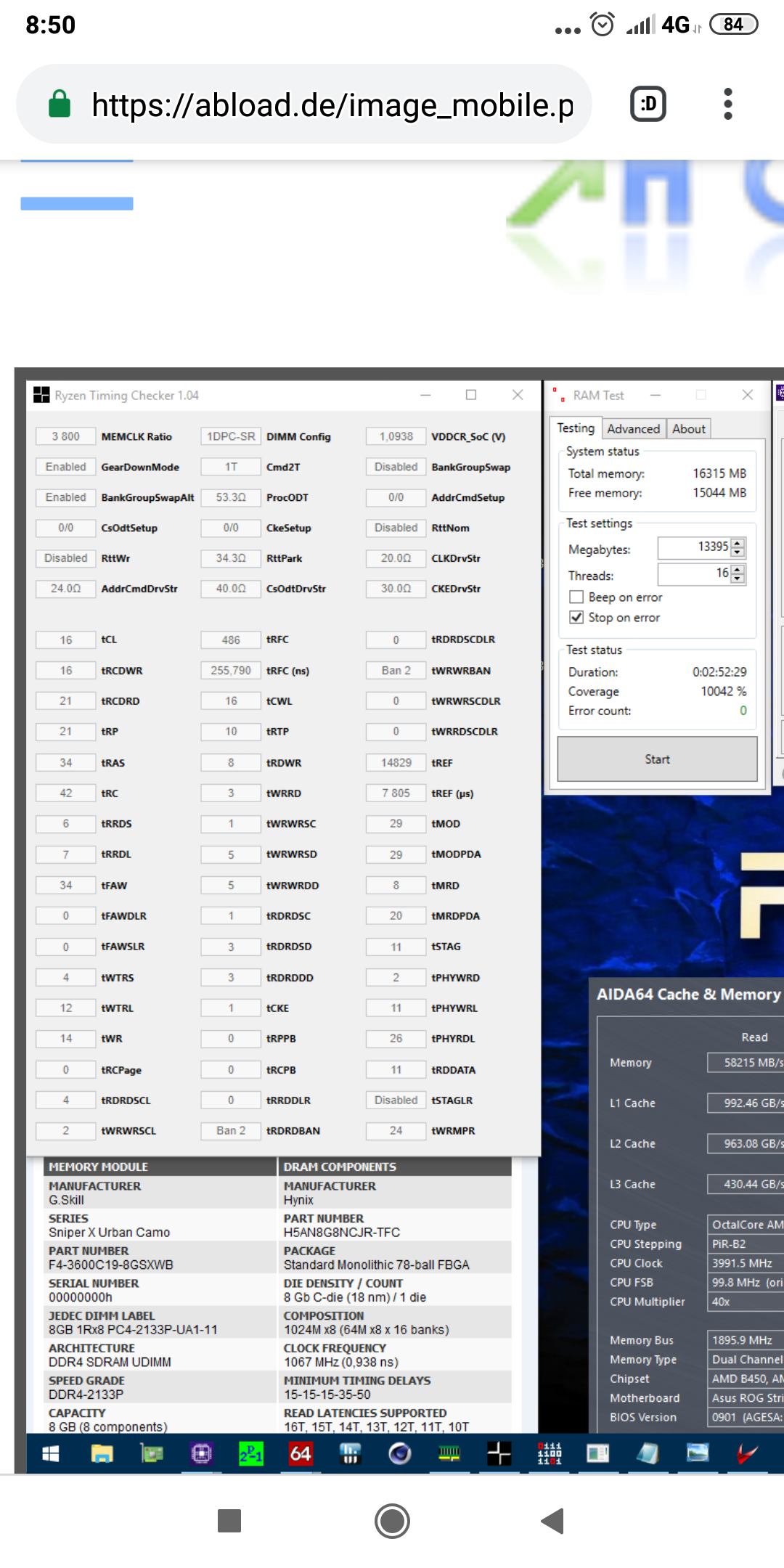This screenshot has width=784, height=1568.
Task: Open the picture viewer taskbar icon
Action: point(698,1453)
